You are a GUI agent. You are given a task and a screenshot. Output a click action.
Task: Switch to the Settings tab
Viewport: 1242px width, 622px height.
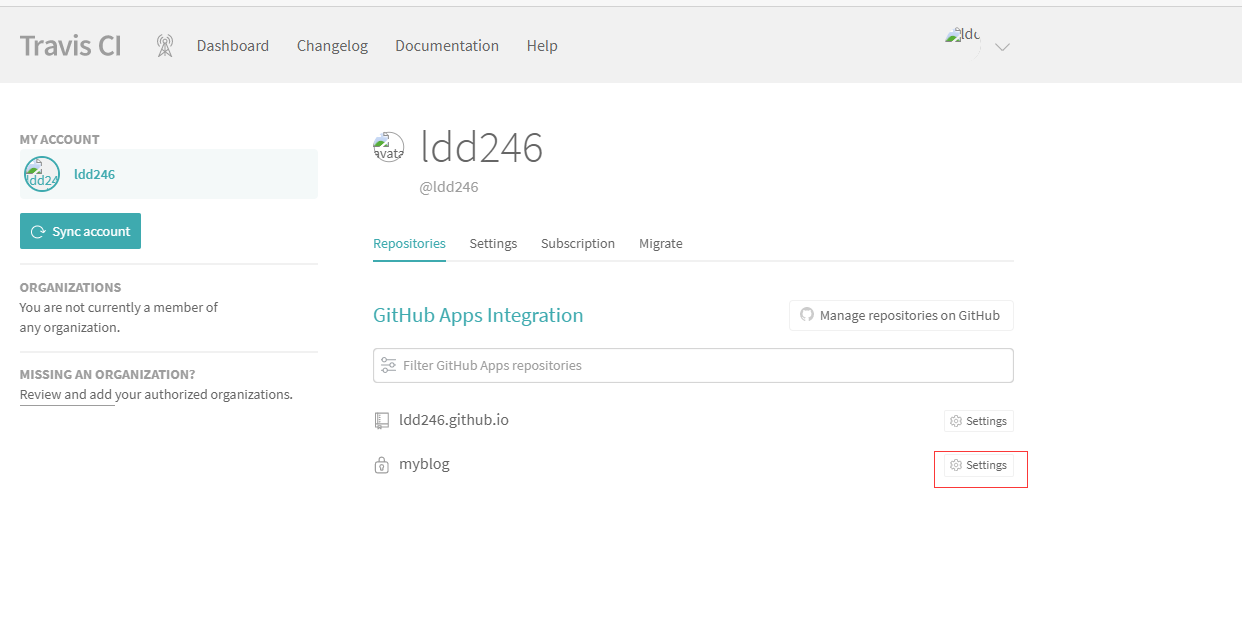493,243
